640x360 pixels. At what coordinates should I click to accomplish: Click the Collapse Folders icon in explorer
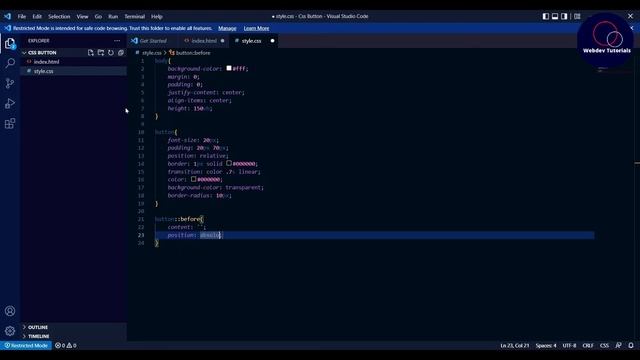[121, 53]
